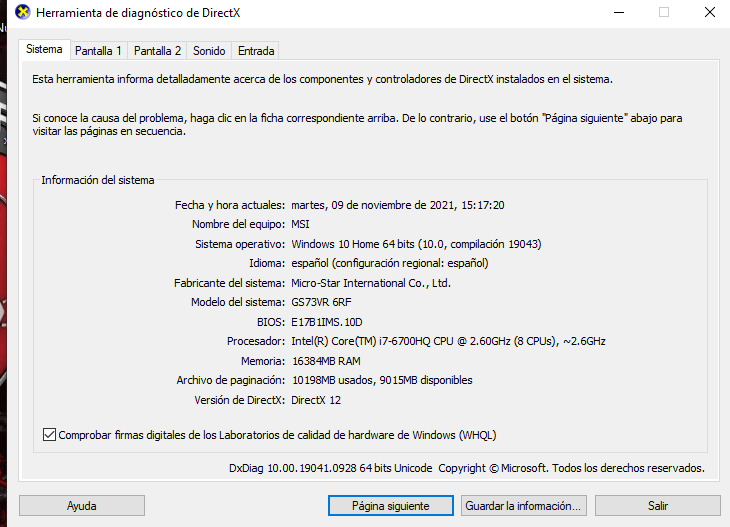Click the '10198MB usados' paging file value
Image resolution: width=730 pixels, height=527 pixels.
point(332,380)
